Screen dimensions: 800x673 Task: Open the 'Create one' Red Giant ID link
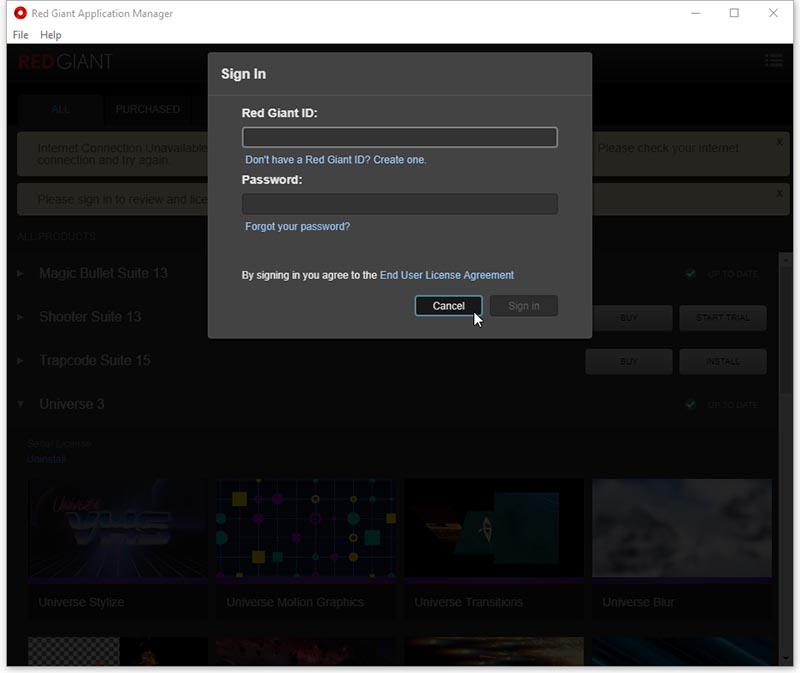pyautogui.click(x=399, y=160)
